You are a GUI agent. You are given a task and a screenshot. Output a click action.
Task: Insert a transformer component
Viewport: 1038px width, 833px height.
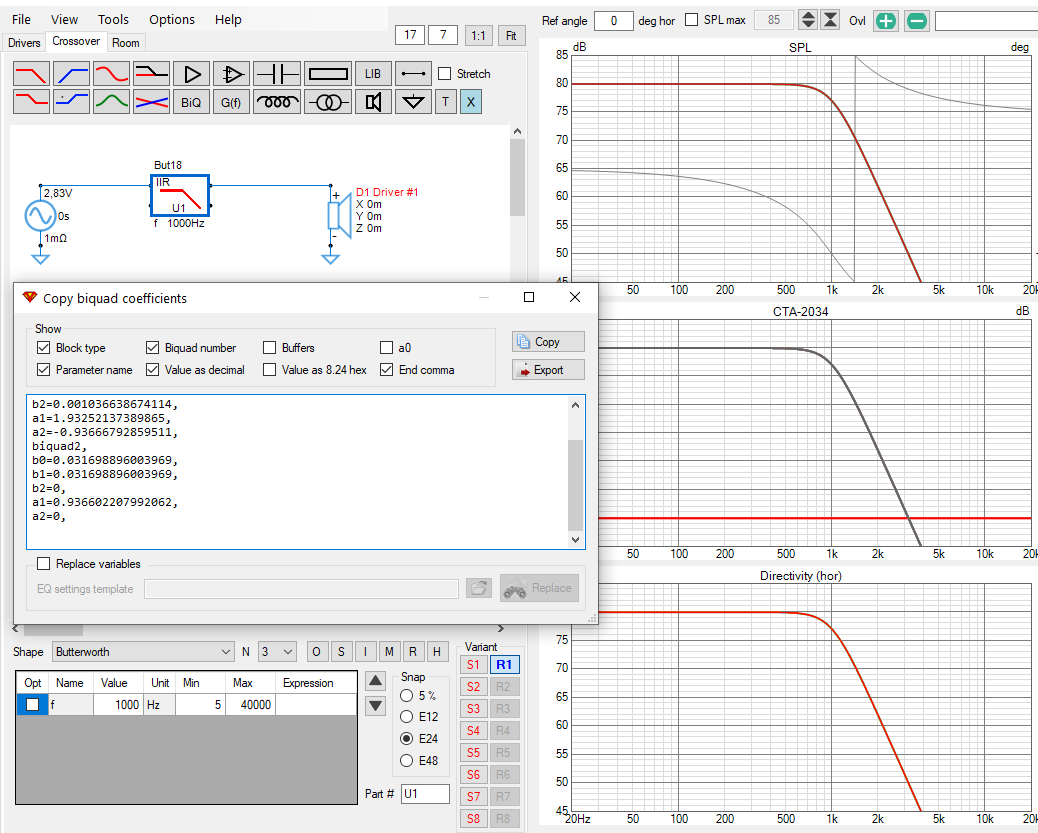click(328, 102)
